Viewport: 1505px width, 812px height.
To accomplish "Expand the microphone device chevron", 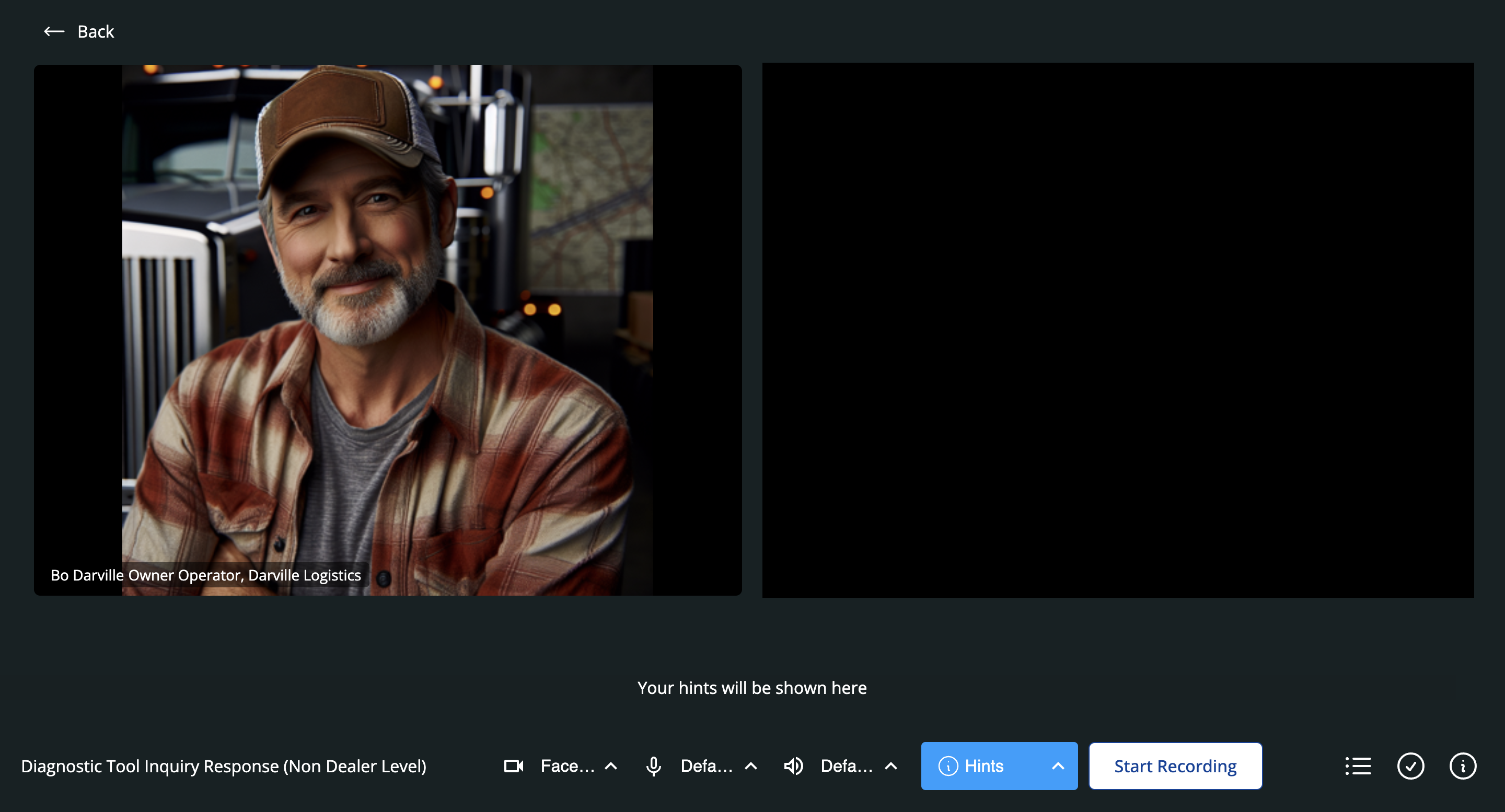I will (x=751, y=766).
